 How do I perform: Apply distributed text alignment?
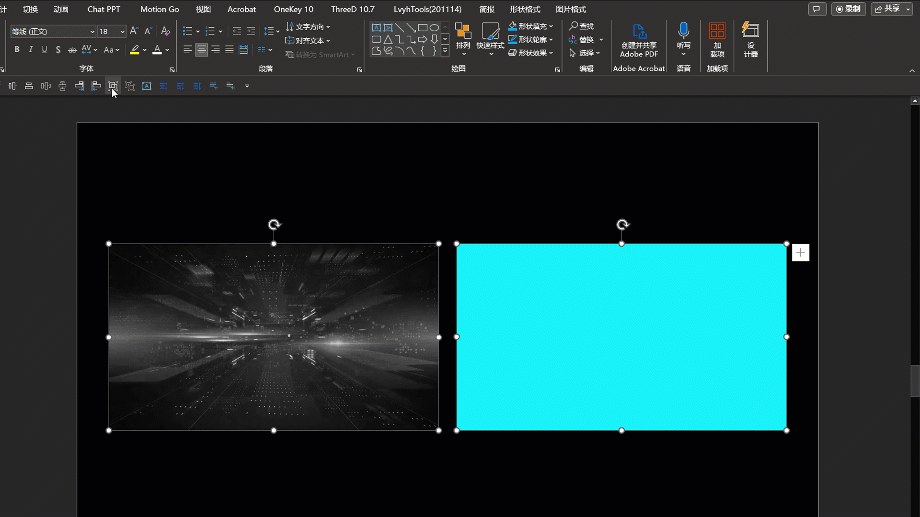(243, 50)
